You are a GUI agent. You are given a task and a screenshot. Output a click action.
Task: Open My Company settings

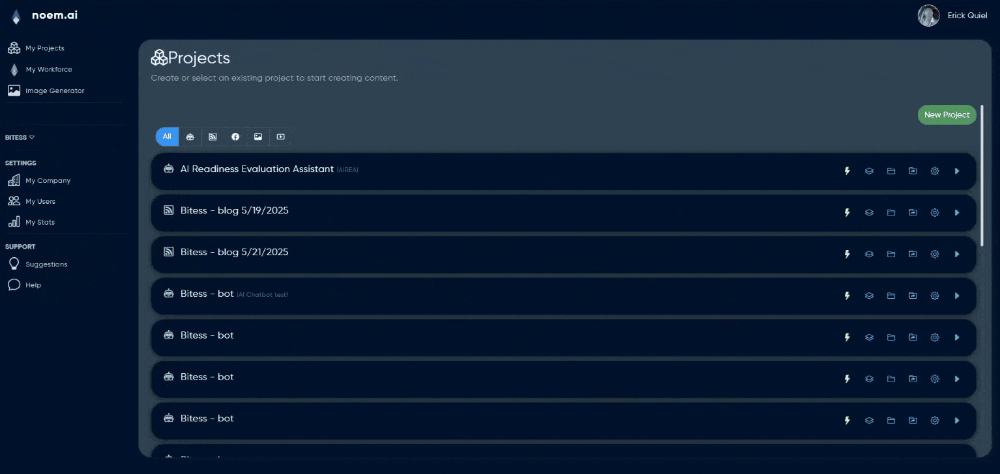(39, 181)
